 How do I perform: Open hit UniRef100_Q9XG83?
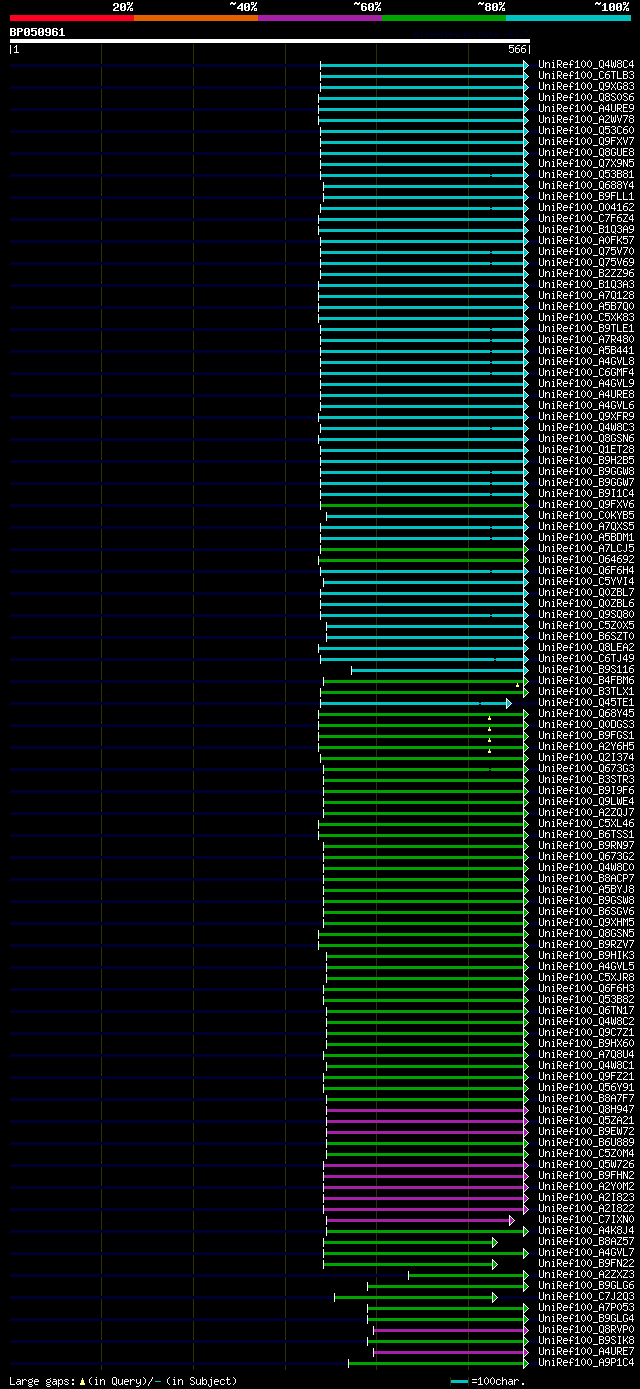point(586,86)
